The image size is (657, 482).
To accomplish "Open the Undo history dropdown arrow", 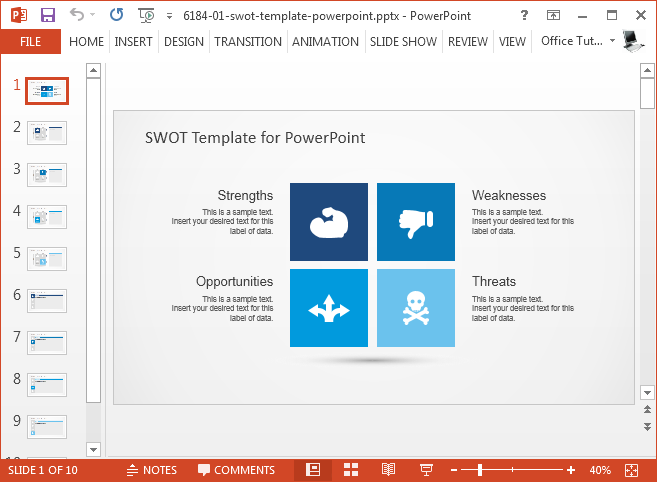I will tap(93, 15).
